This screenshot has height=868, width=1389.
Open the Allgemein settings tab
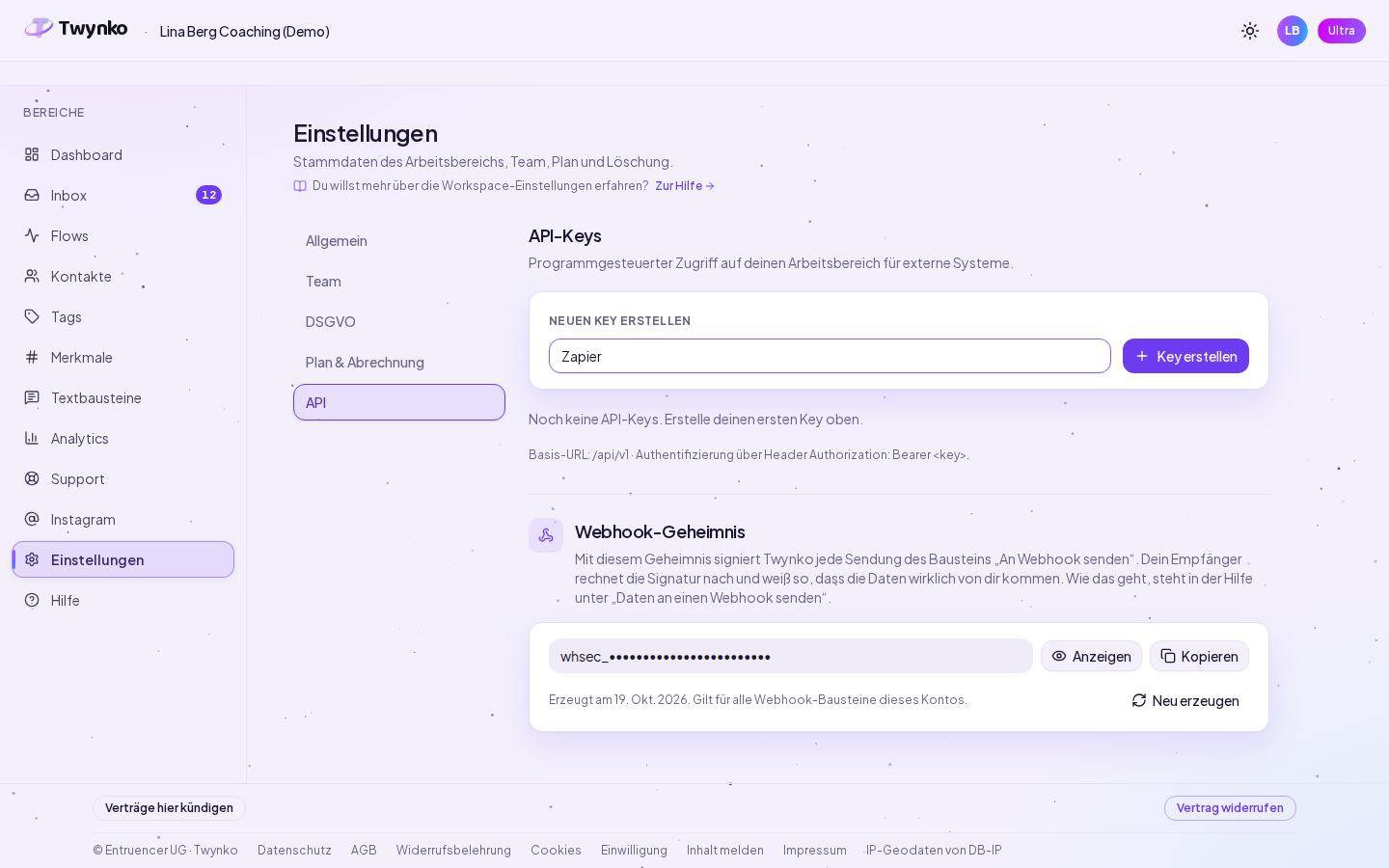[399, 240]
